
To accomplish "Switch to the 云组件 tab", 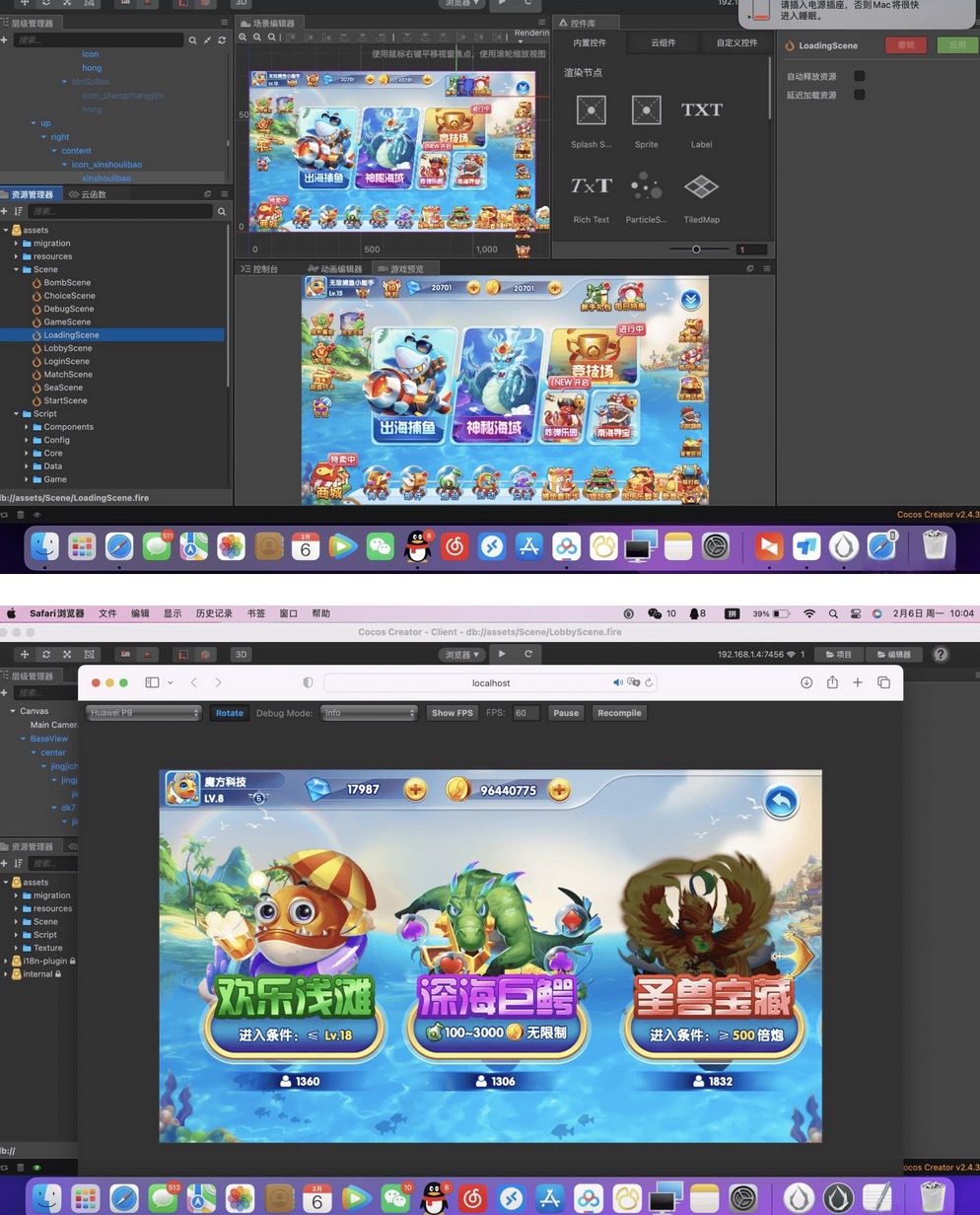I will (x=664, y=43).
